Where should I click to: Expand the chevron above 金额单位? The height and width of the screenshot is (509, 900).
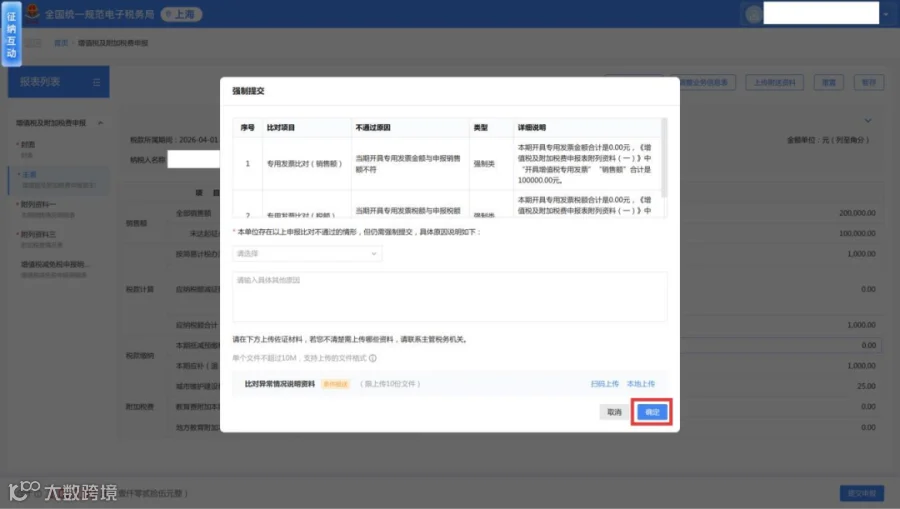(x=868, y=121)
